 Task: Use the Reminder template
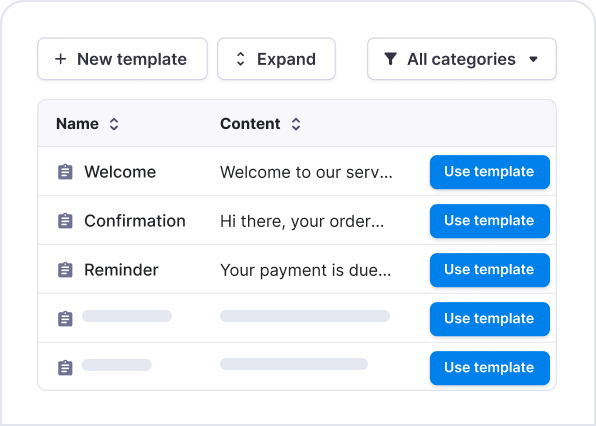(490, 270)
